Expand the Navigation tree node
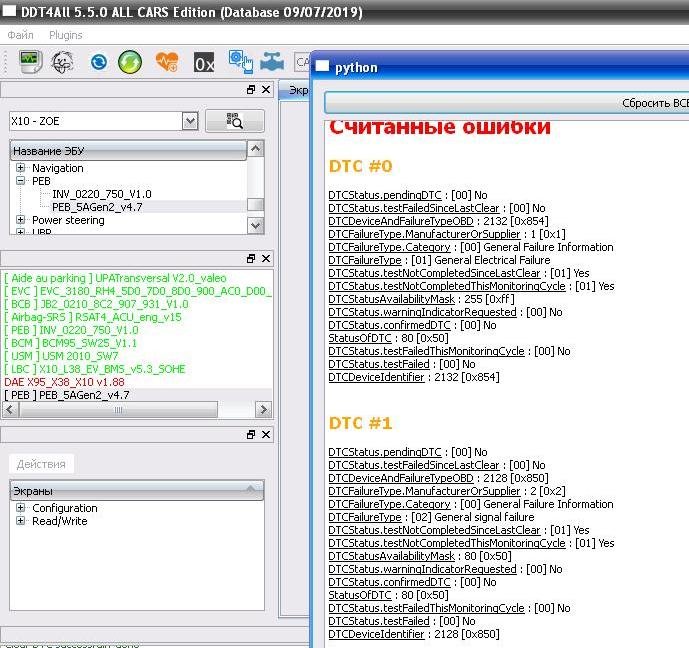The width and height of the screenshot is (689, 648). [x=21, y=168]
